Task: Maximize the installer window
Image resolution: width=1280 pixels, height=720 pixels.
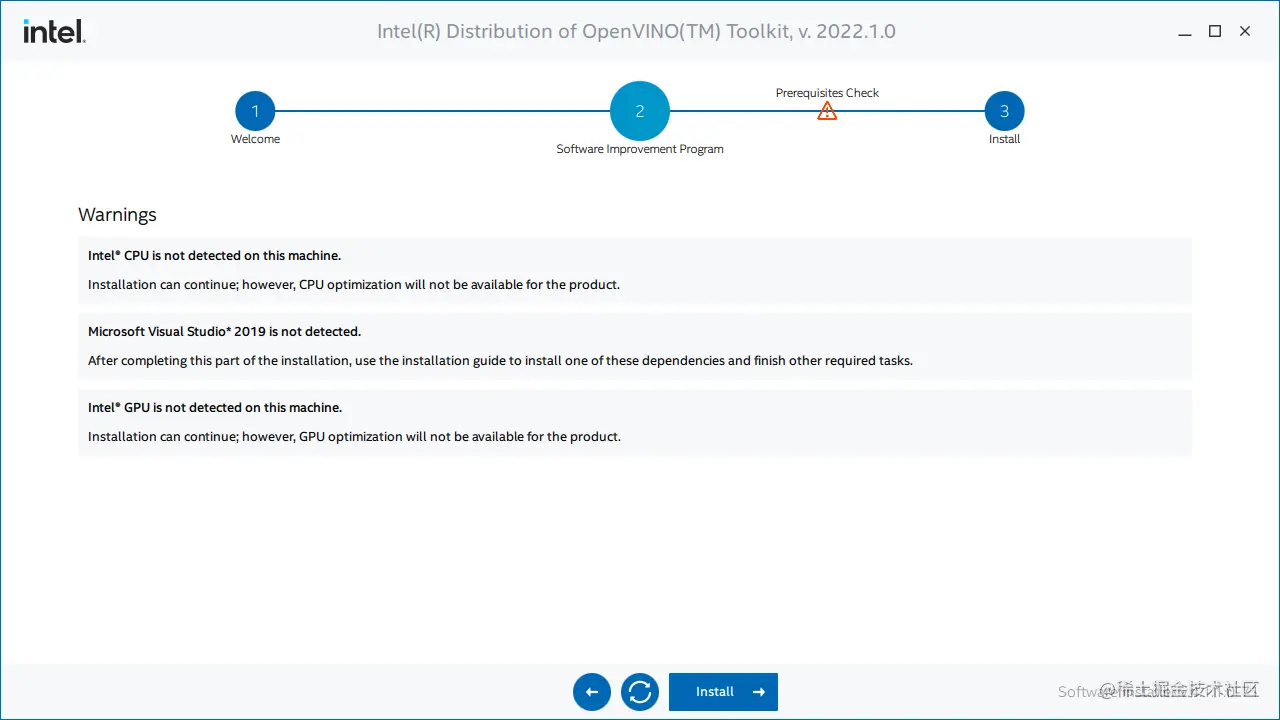Action: point(1215,32)
